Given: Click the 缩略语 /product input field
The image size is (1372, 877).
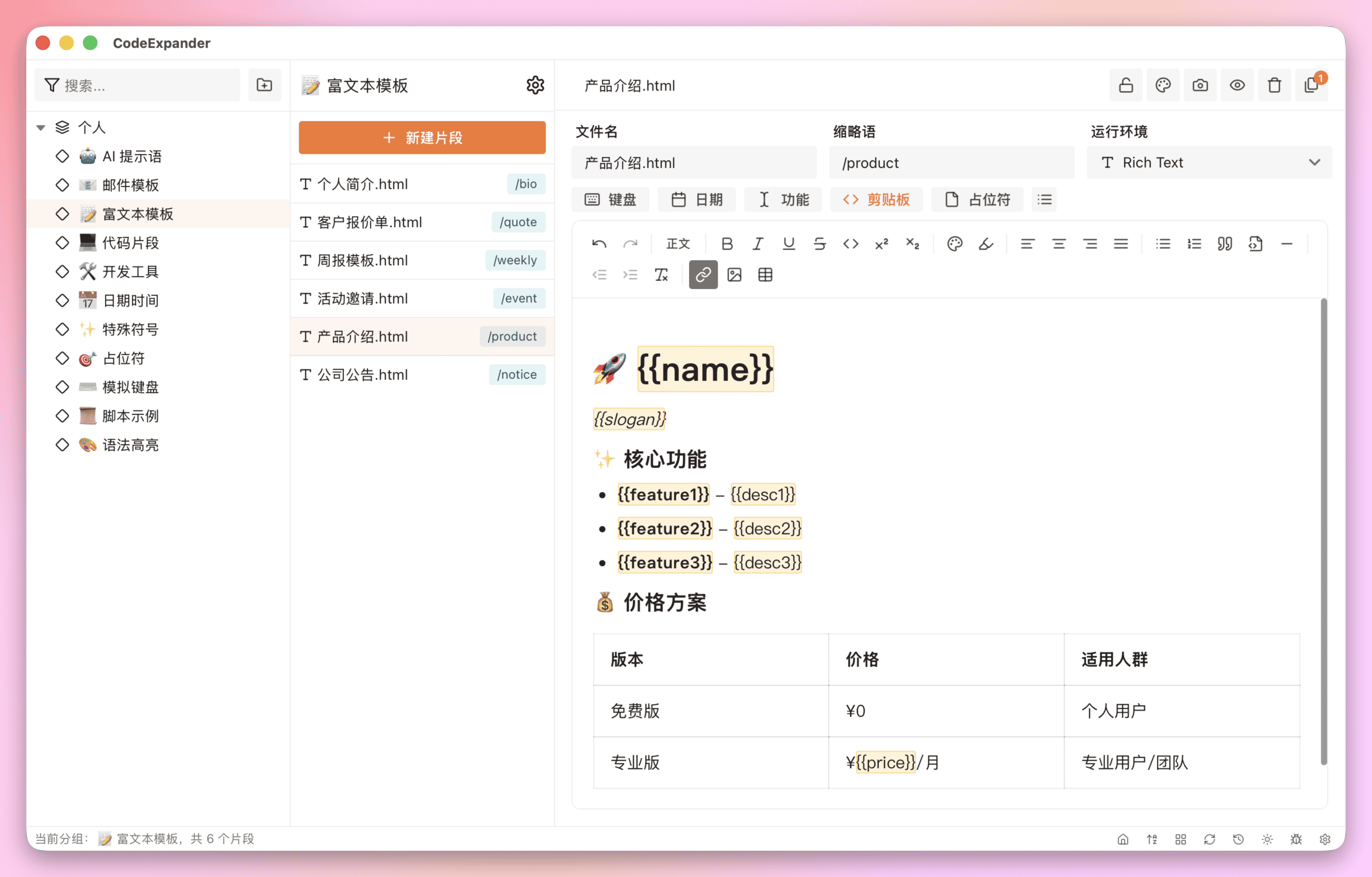Looking at the screenshot, I should pos(951,163).
